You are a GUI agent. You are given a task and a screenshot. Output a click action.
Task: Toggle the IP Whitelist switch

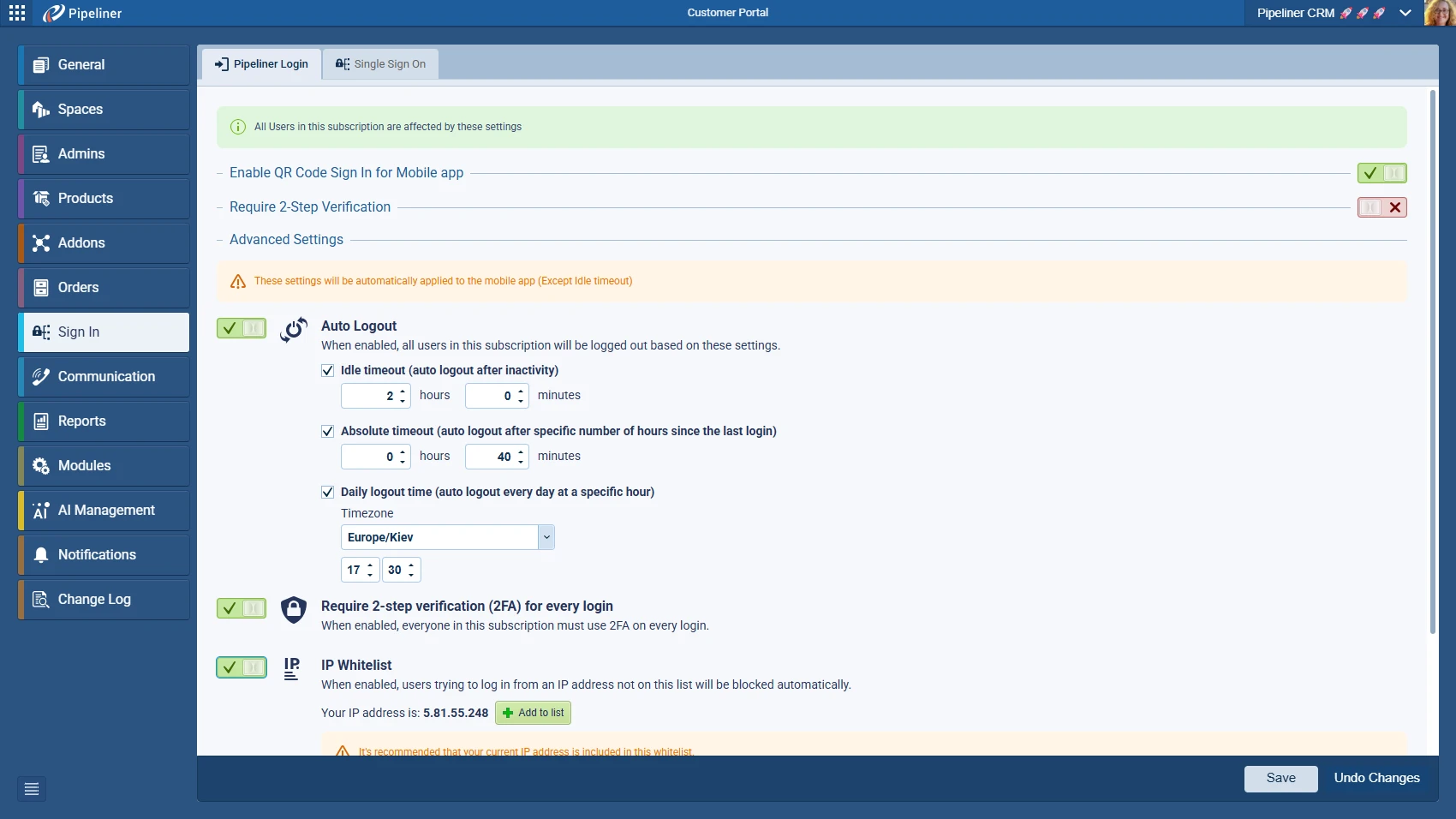tap(242, 667)
